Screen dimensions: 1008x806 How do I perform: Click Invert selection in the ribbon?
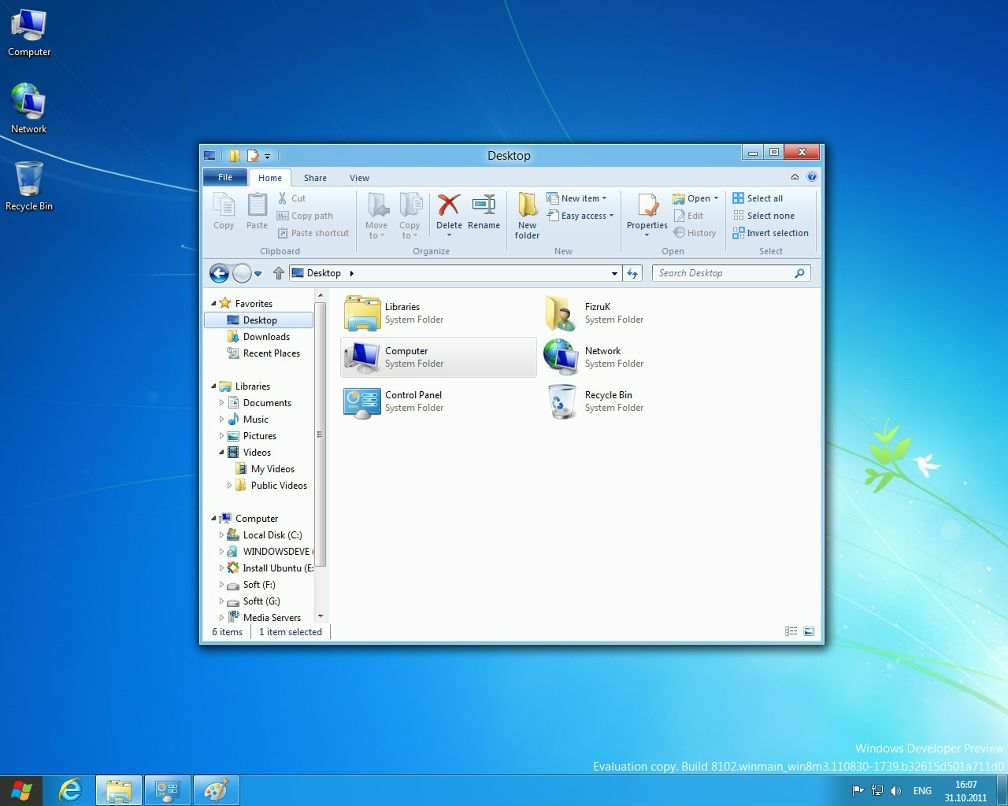point(770,233)
